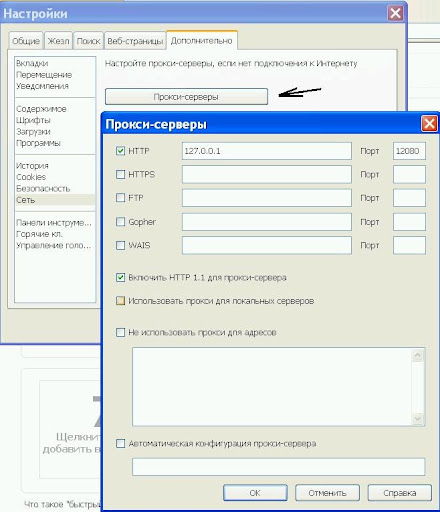Check the WAIS proxy checkbox
The image size is (440, 512).
coord(120,245)
